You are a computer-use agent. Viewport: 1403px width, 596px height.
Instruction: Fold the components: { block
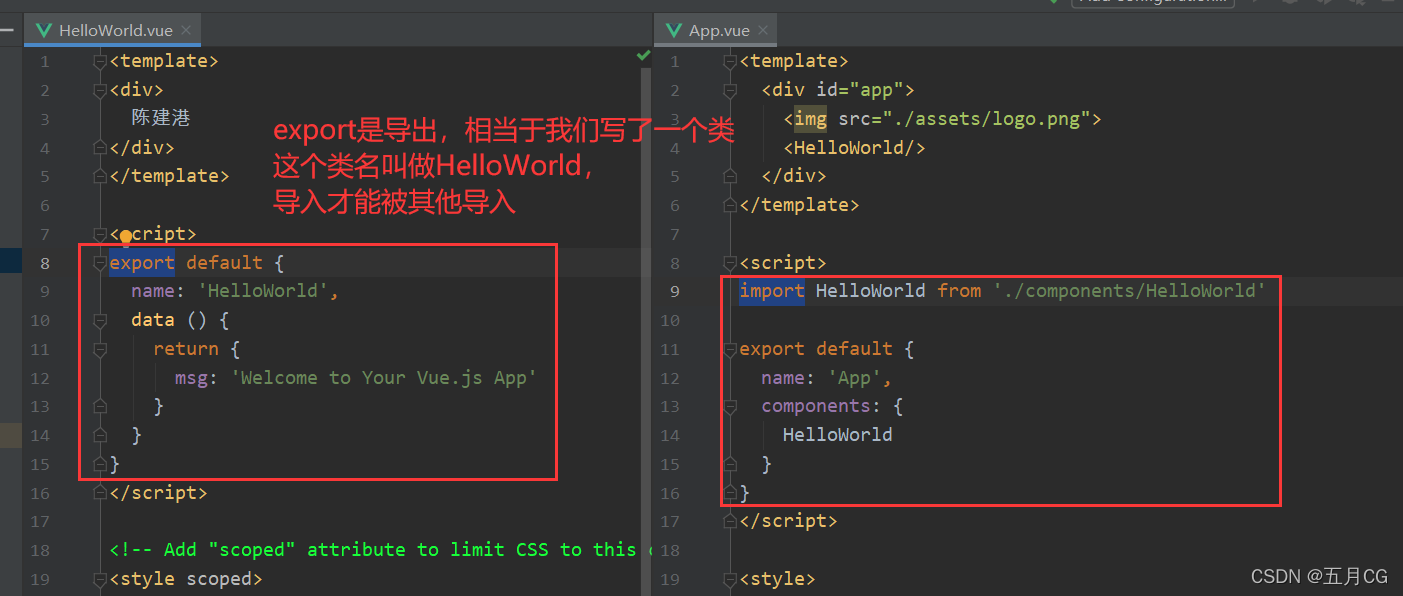729,406
